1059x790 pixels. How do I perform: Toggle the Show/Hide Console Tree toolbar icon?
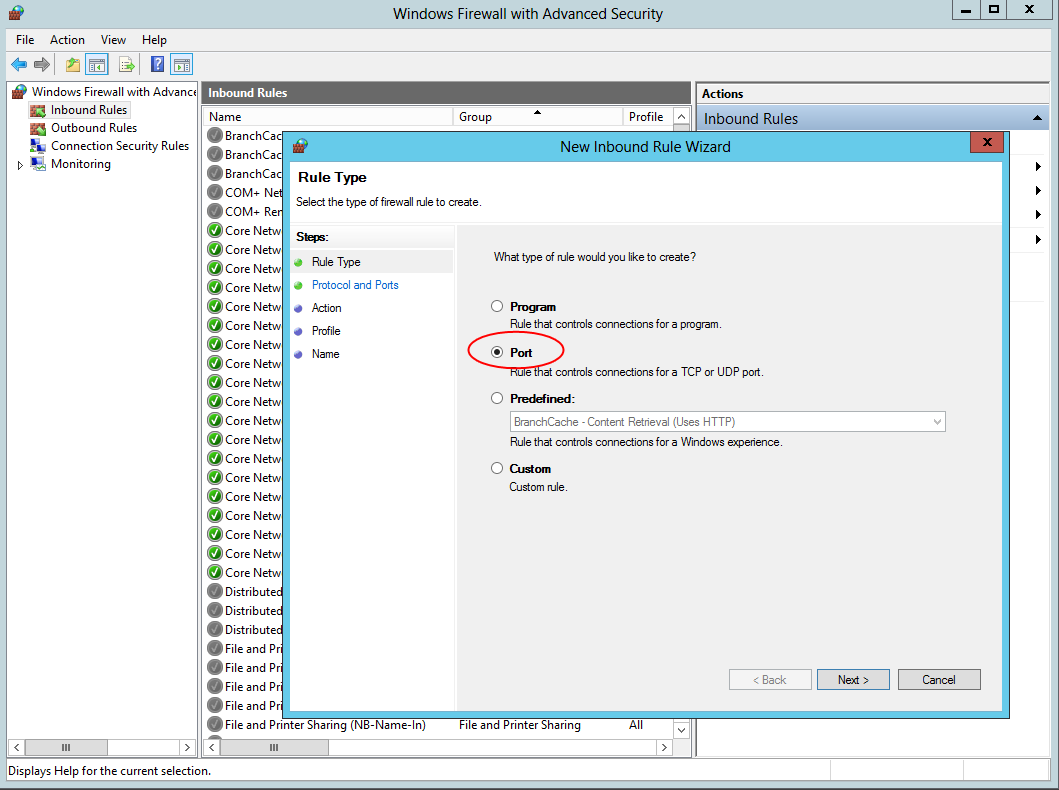tap(97, 65)
